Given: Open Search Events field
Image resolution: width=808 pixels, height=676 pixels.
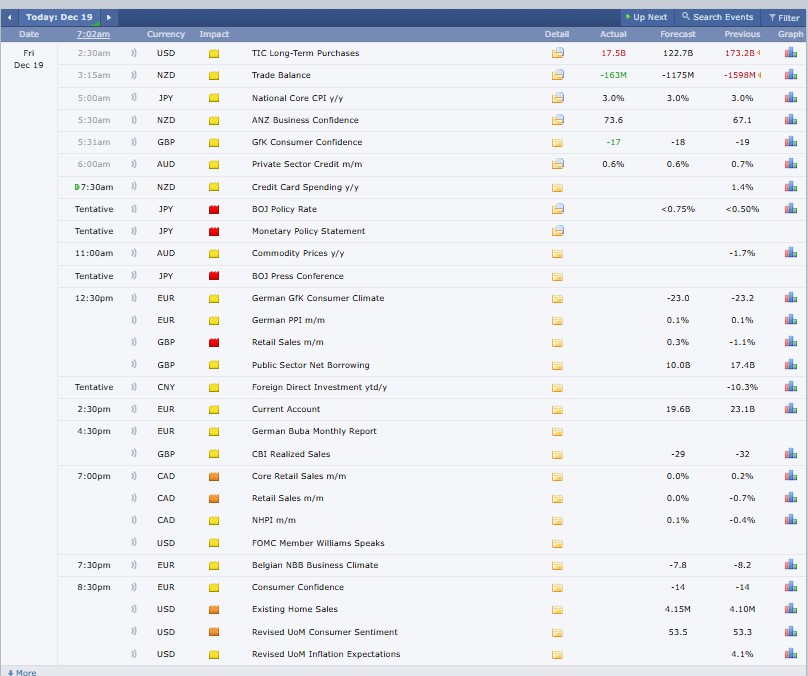Looking at the screenshot, I should (717, 18).
